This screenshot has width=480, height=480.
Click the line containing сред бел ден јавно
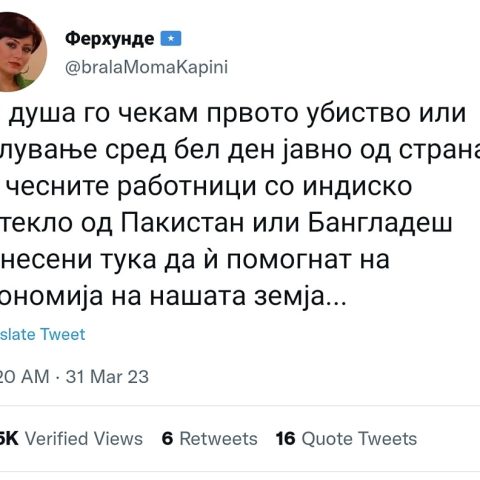coord(240,151)
